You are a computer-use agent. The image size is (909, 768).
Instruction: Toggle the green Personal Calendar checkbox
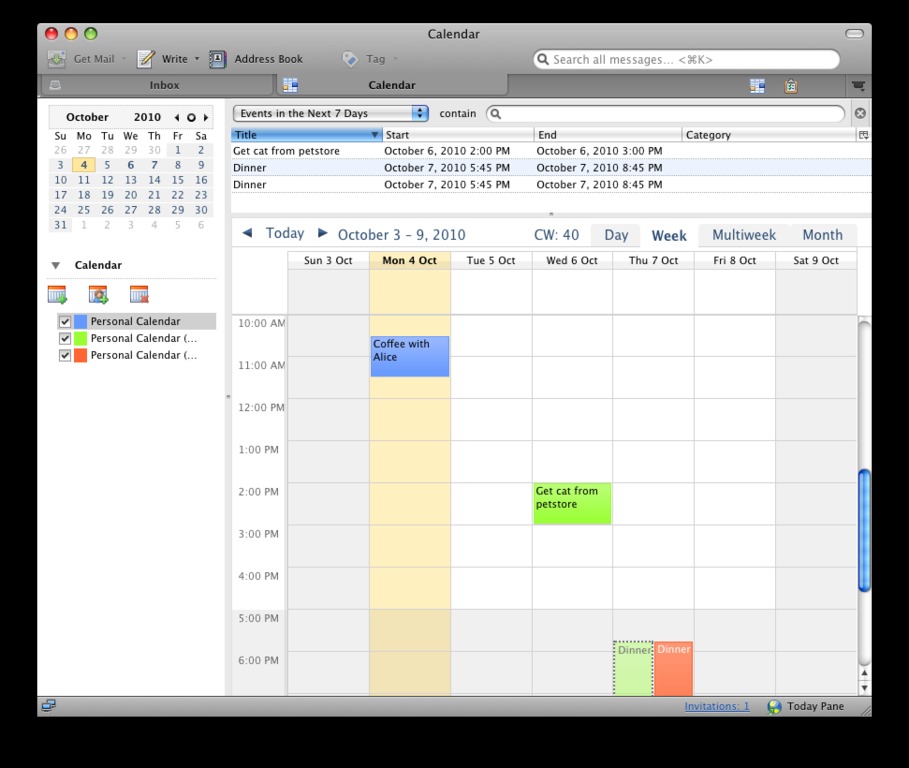pos(65,339)
